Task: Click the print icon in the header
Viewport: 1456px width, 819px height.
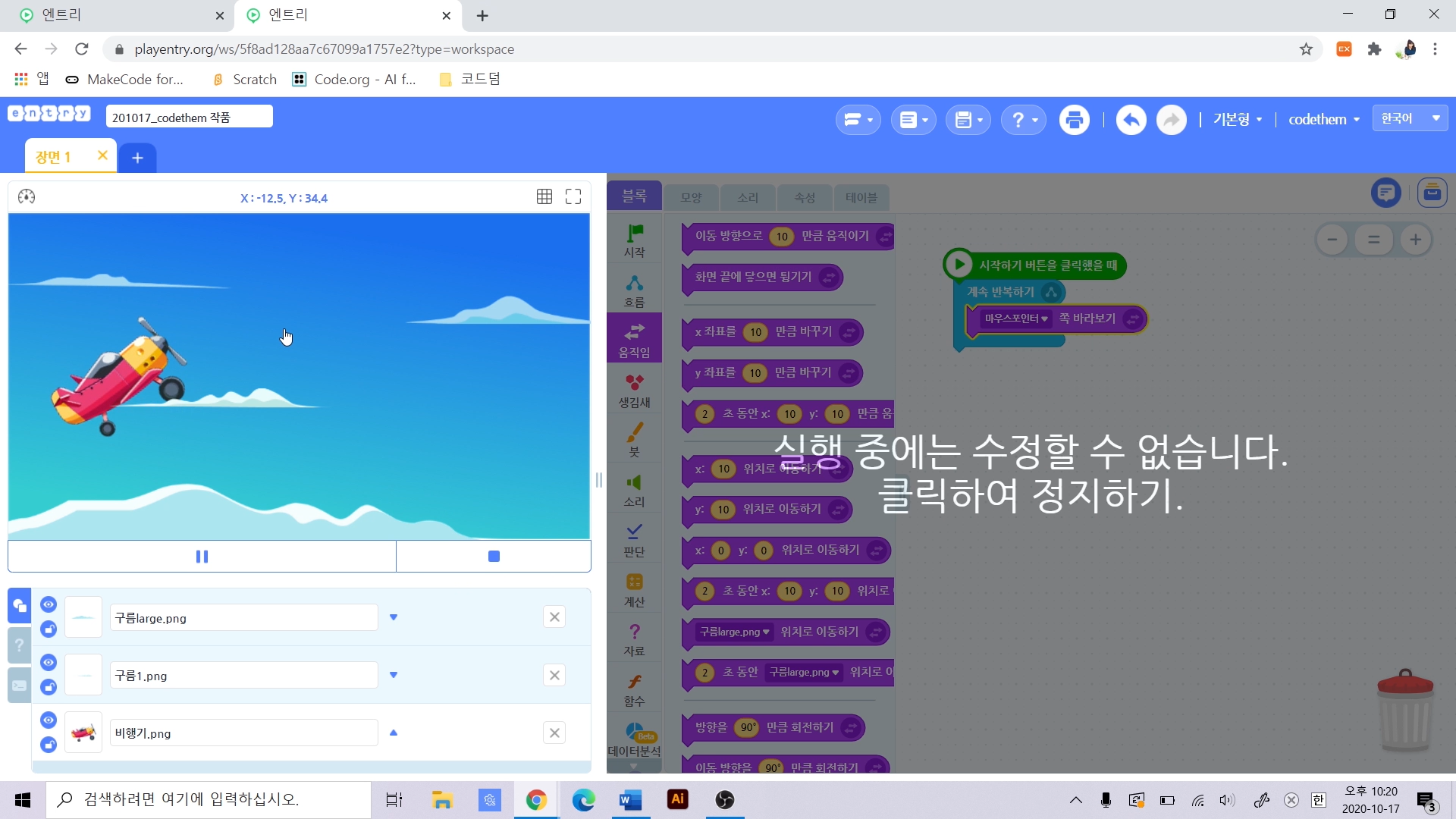Action: click(1074, 120)
